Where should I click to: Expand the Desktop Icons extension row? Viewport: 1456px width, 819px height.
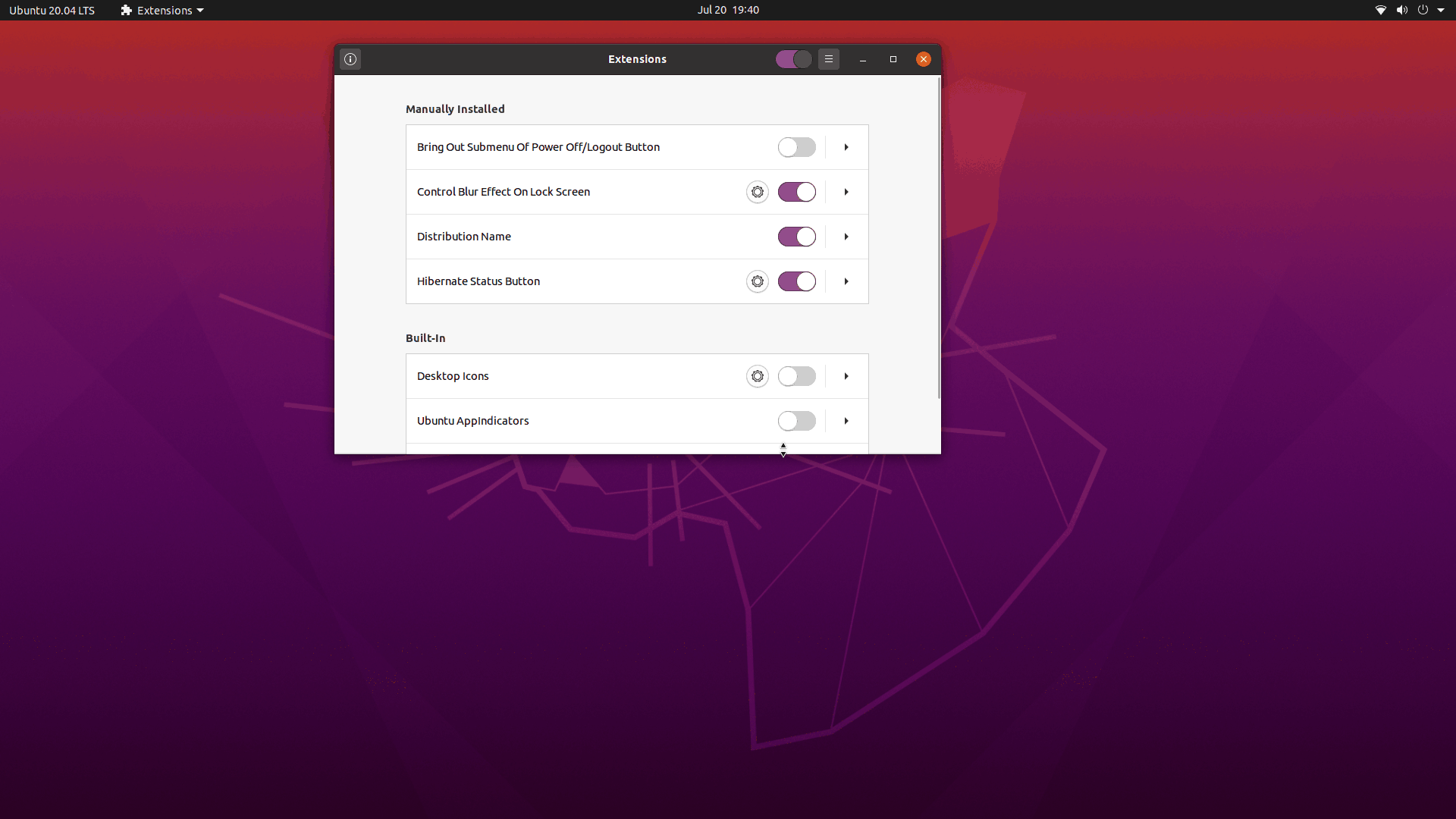pos(846,376)
